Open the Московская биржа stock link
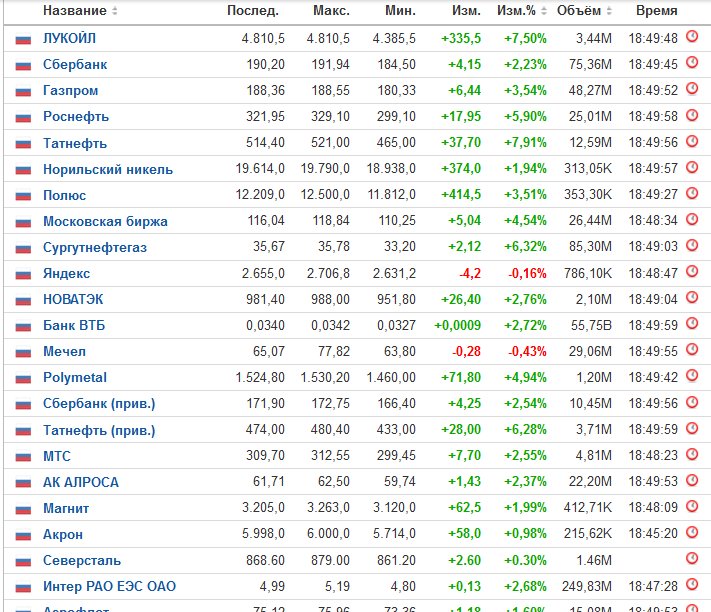 [105, 221]
